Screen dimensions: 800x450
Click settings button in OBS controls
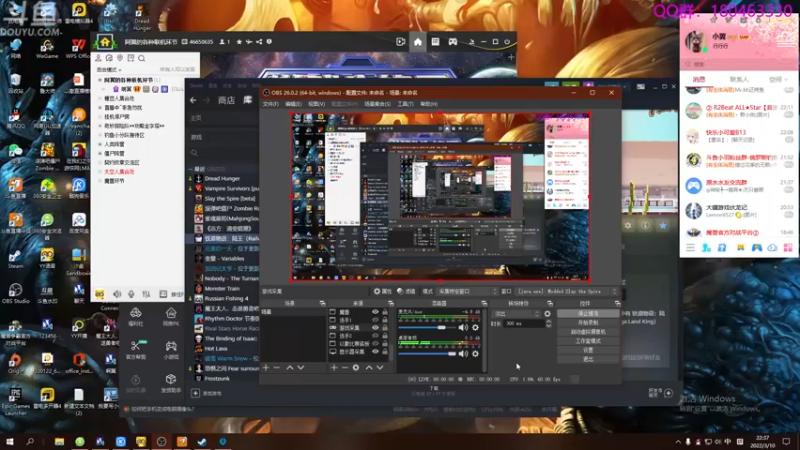tap(588, 350)
